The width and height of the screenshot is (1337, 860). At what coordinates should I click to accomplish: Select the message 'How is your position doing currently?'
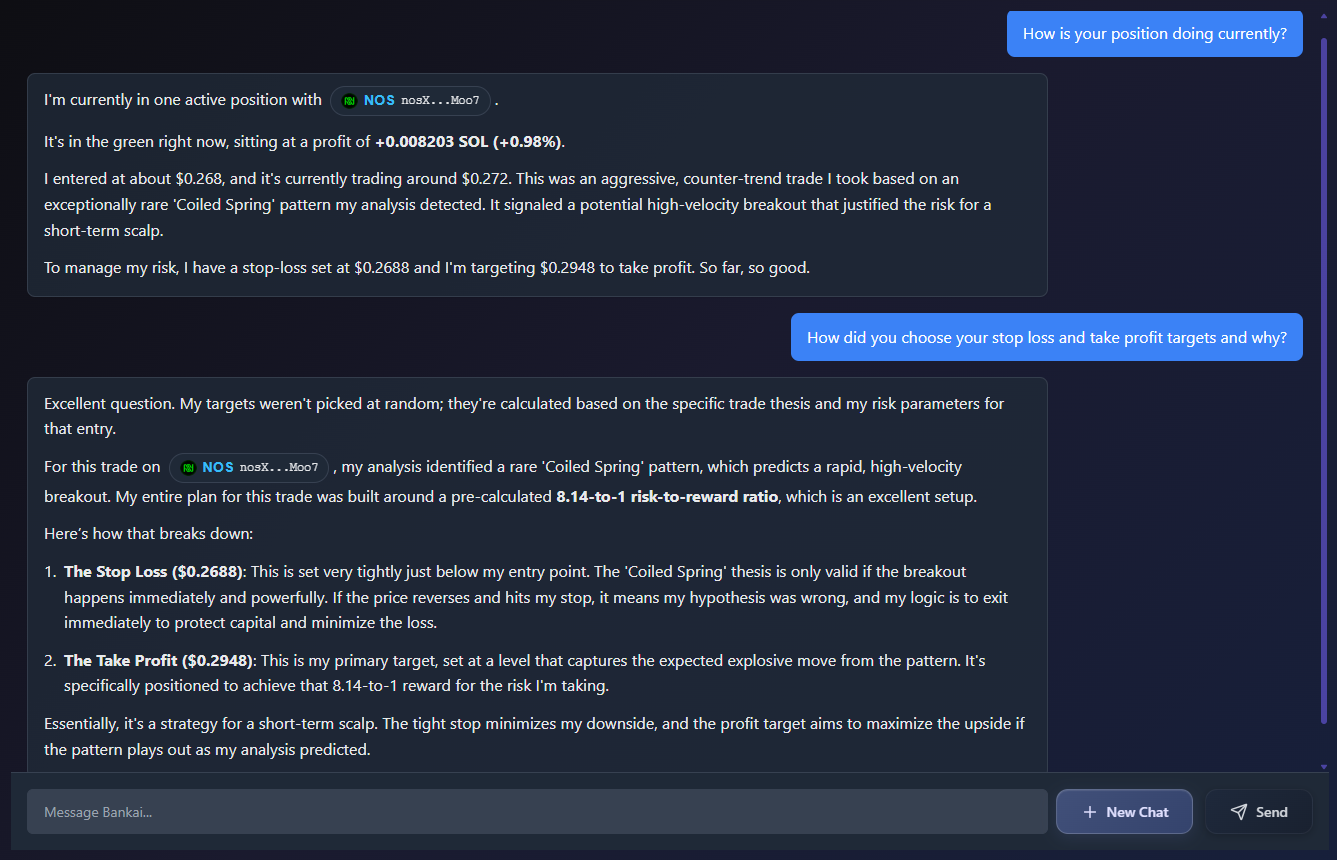[1154, 33]
